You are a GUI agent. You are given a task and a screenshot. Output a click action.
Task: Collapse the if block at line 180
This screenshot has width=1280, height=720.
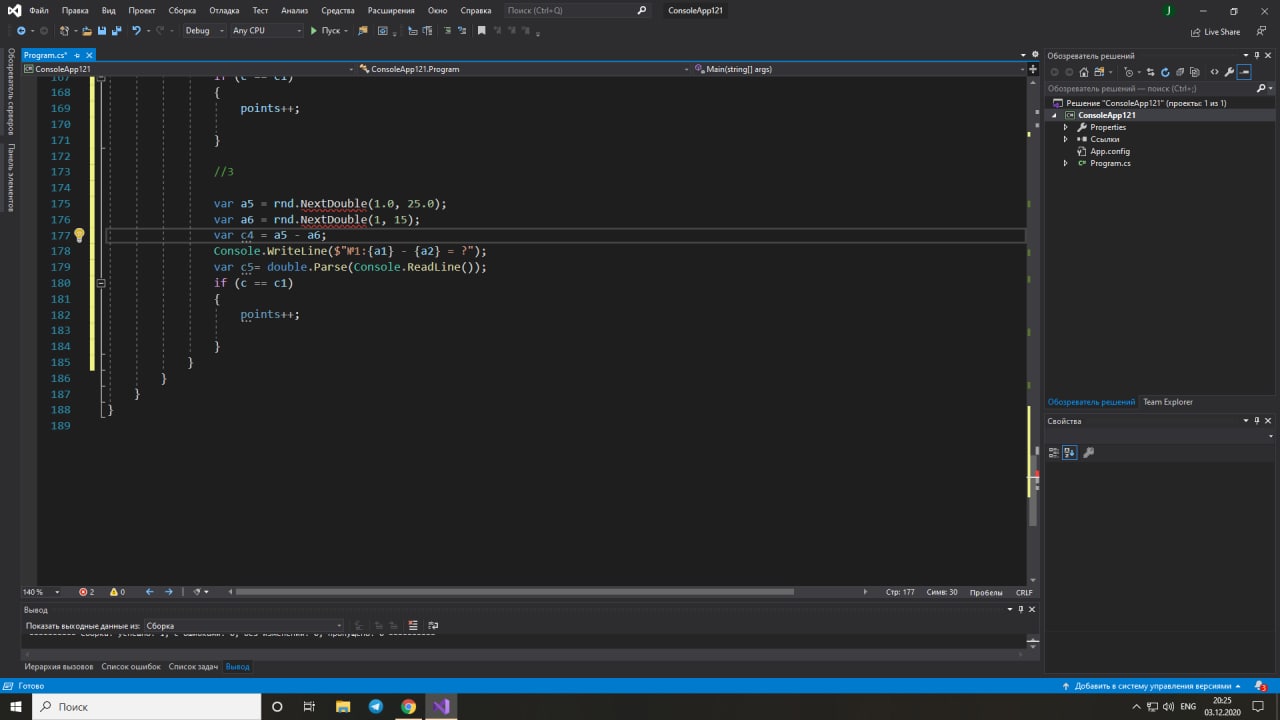(x=101, y=283)
